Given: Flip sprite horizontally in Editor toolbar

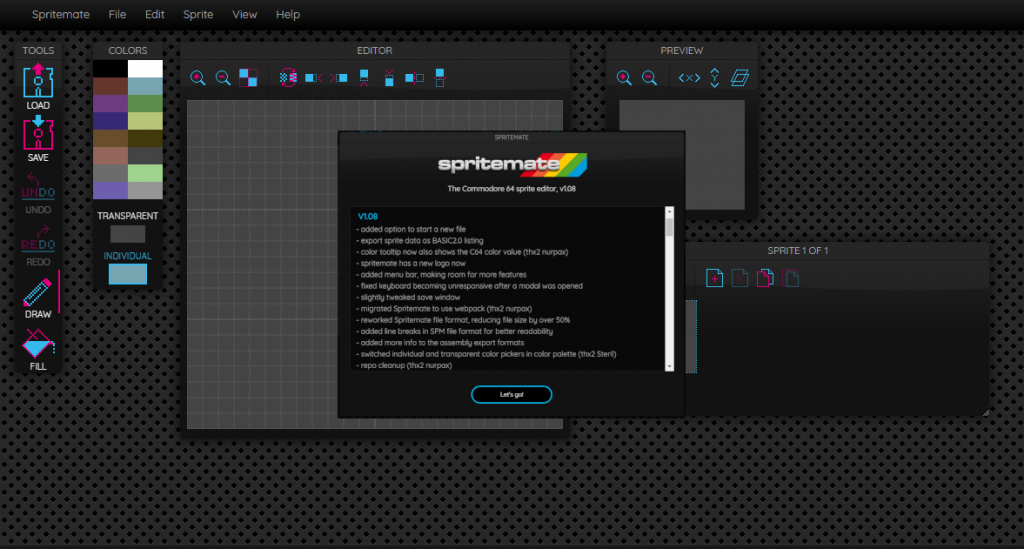Looking at the screenshot, I should [x=414, y=78].
